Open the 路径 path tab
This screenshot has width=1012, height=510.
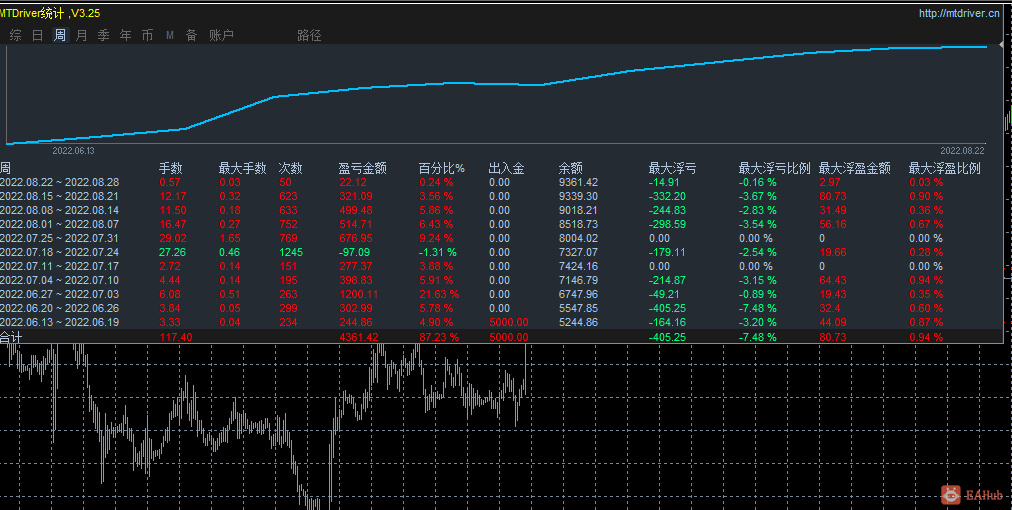pos(309,36)
